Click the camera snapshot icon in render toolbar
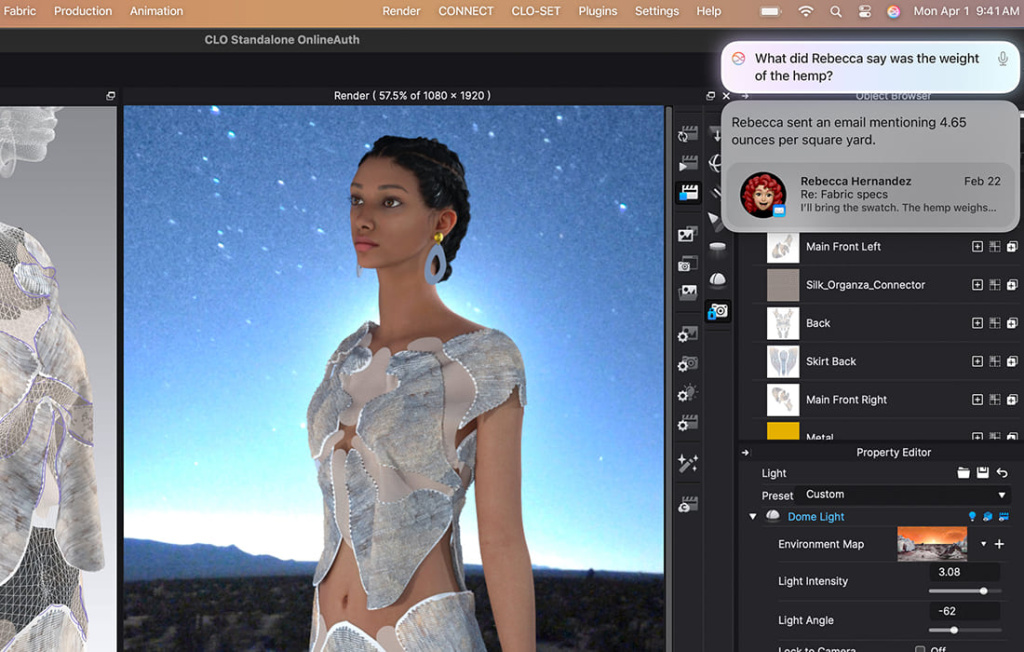Image resolution: width=1024 pixels, height=652 pixels. coord(688,264)
